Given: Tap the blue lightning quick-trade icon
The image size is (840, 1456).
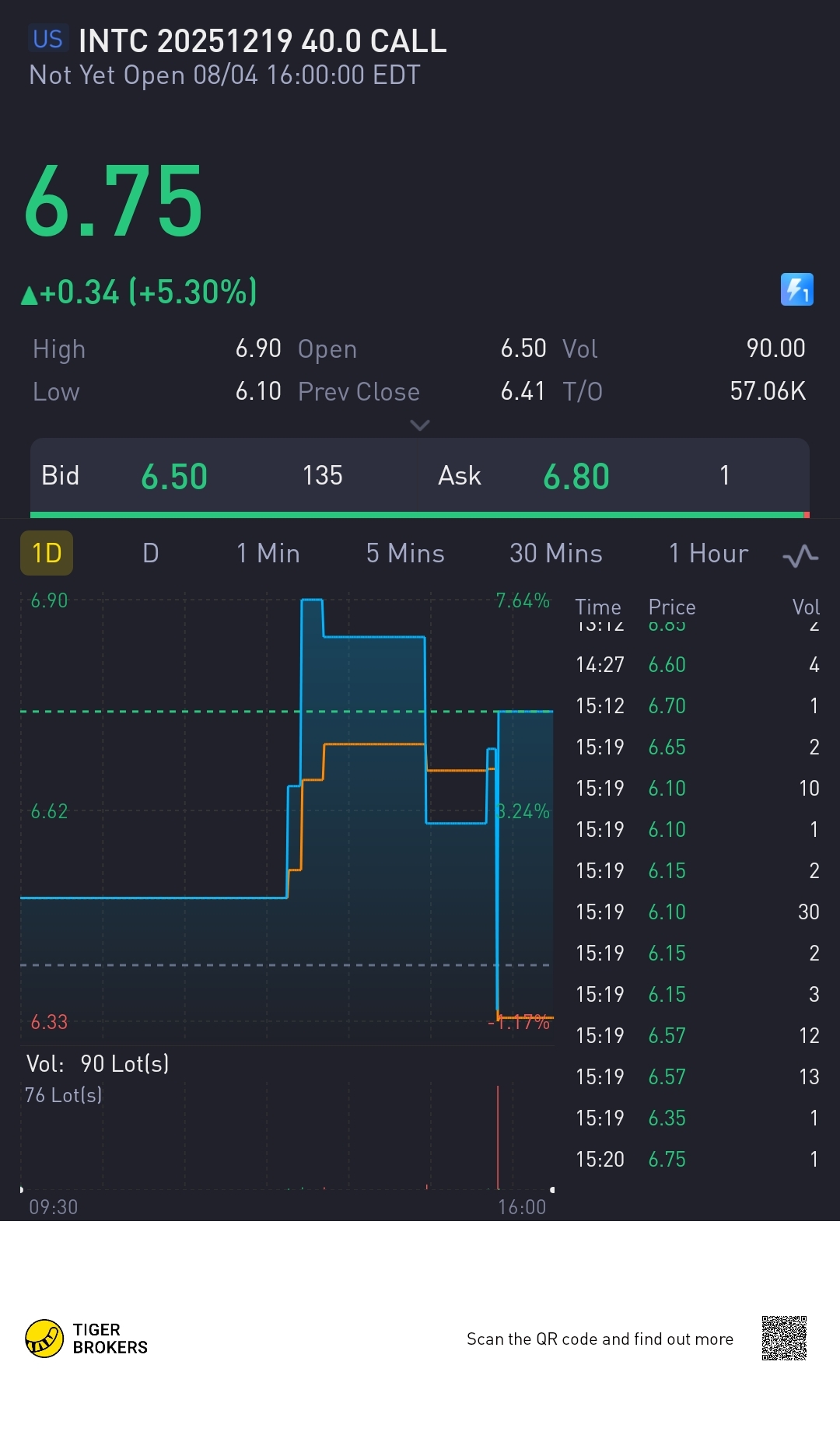Looking at the screenshot, I should click(x=796, y=289).
